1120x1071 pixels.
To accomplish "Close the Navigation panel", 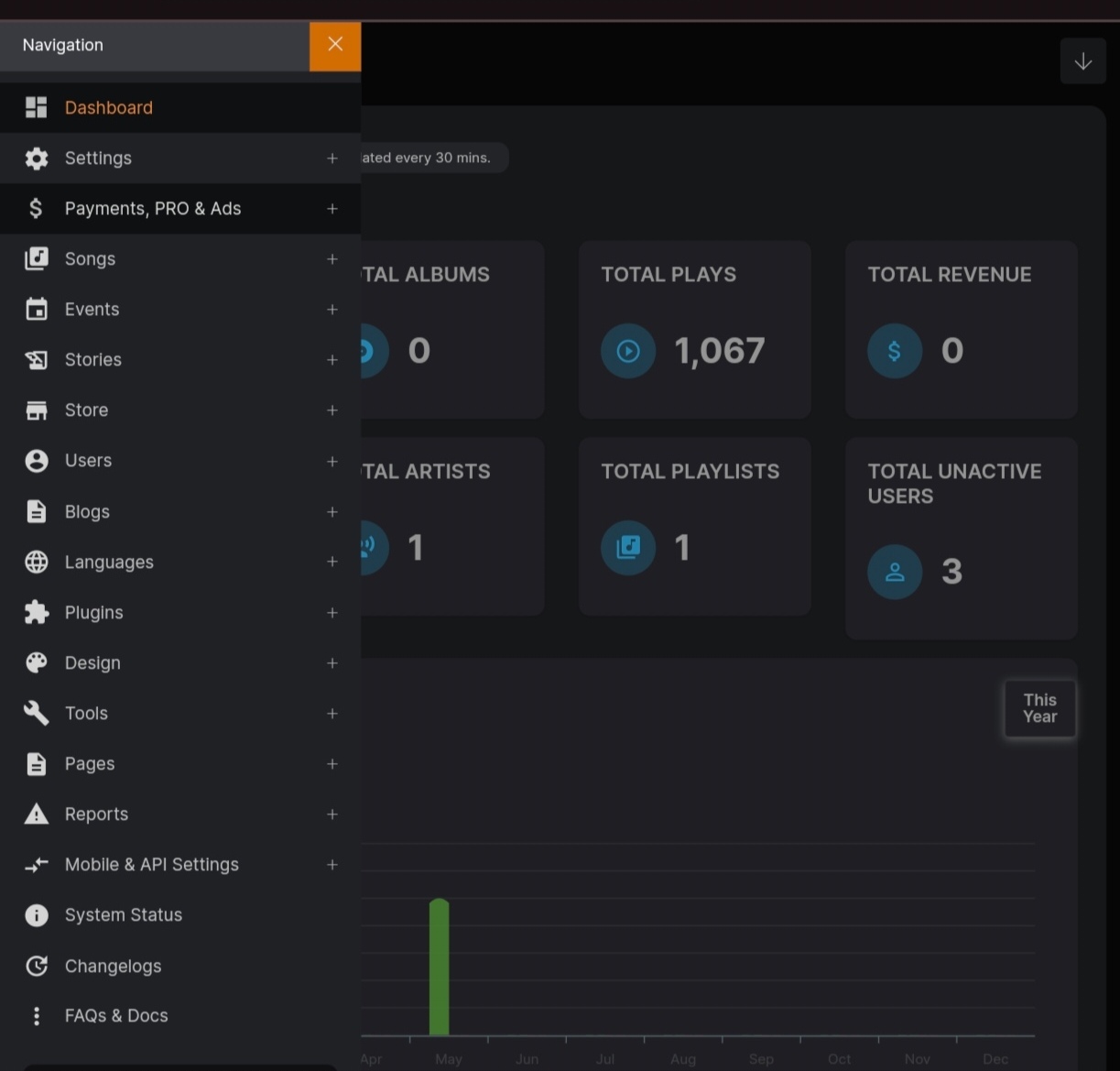I will 335,45.
